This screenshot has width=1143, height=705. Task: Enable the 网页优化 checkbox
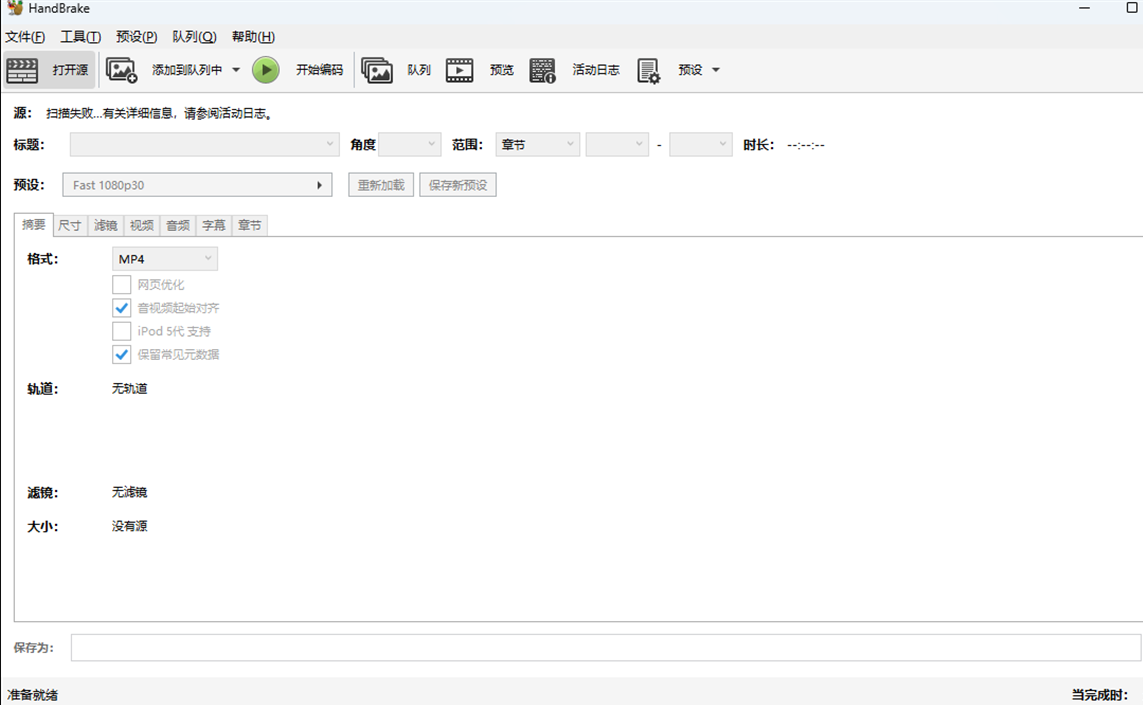pos(122,285)
